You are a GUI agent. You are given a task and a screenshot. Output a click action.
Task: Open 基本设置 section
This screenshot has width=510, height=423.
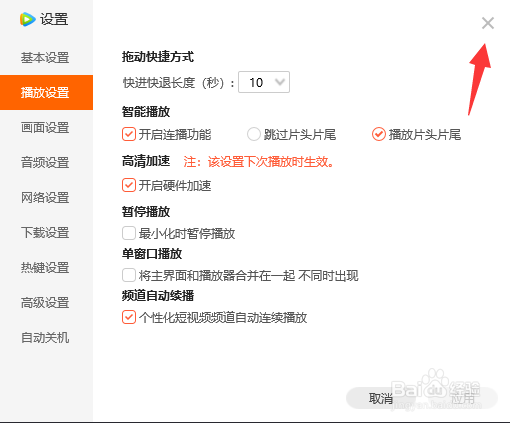point(45,58)
